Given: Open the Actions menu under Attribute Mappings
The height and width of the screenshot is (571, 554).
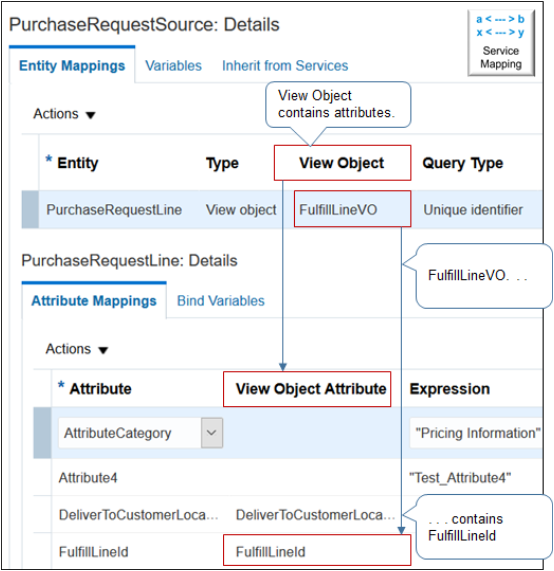Looking at the screenshot, I should pyautogui.click(x=77, y=349).
